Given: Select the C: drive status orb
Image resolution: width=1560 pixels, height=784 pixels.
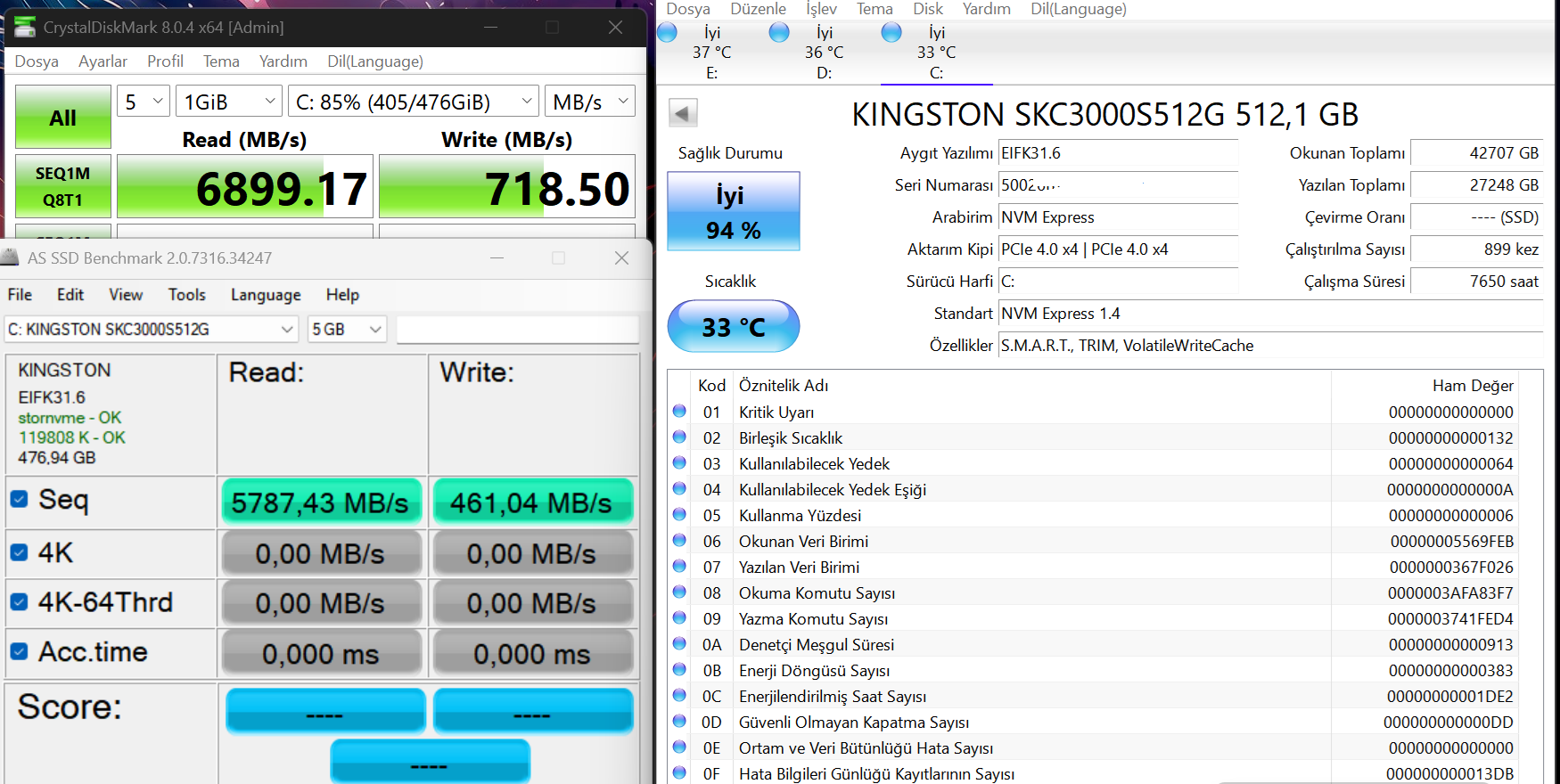Looking at the screenshot, I should [x=891, y=32].
